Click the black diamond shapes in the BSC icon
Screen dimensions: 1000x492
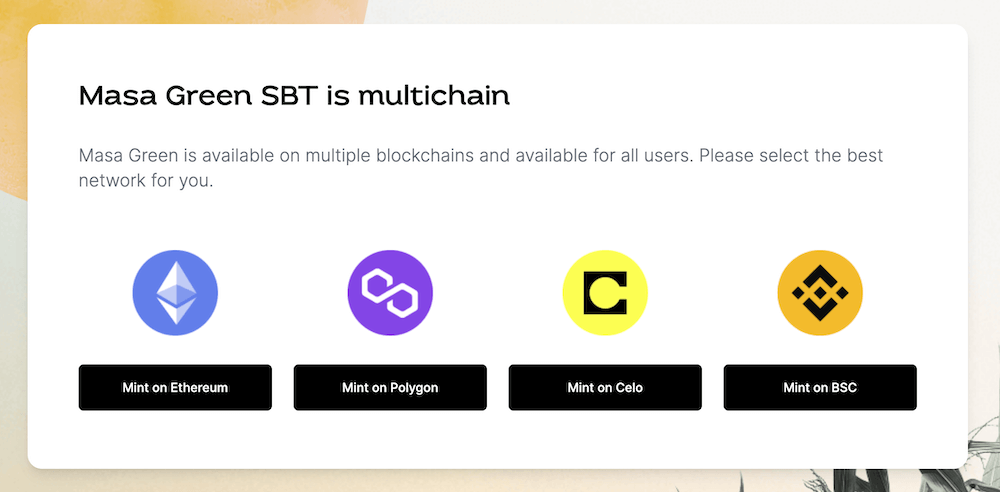(820, 292)
